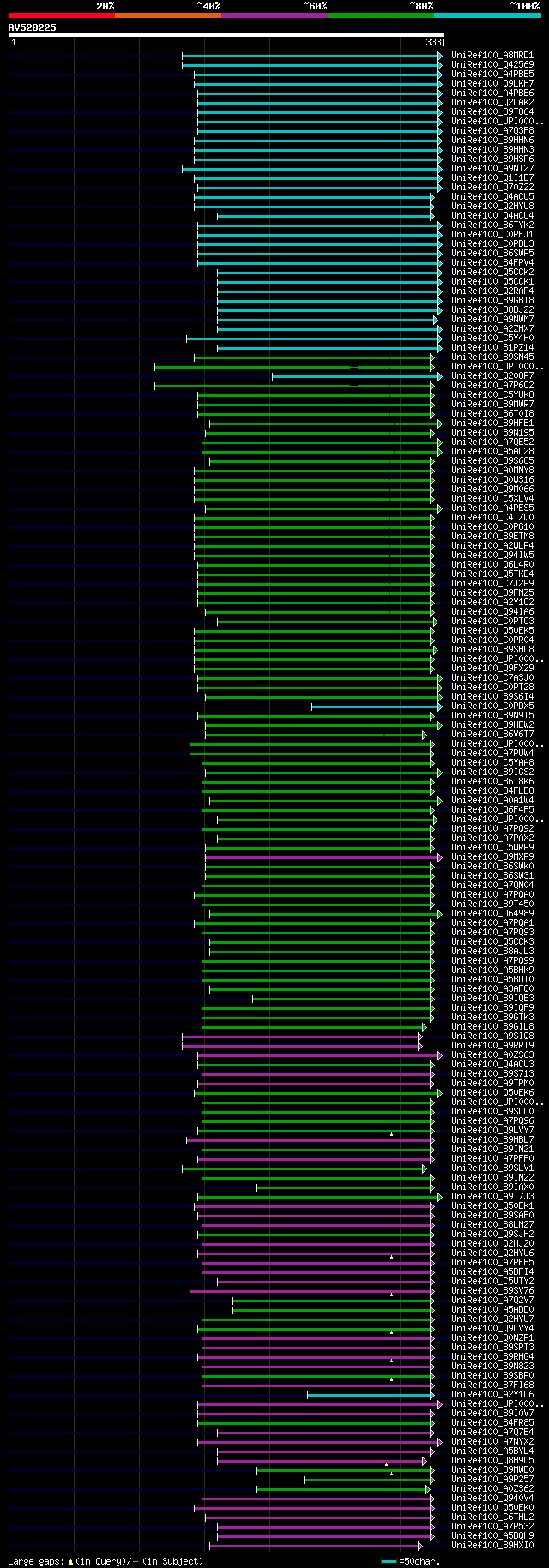Open hit UniRef100_B9HBL7
This screenshot has width=549, height=1568.
point(492,1140)
